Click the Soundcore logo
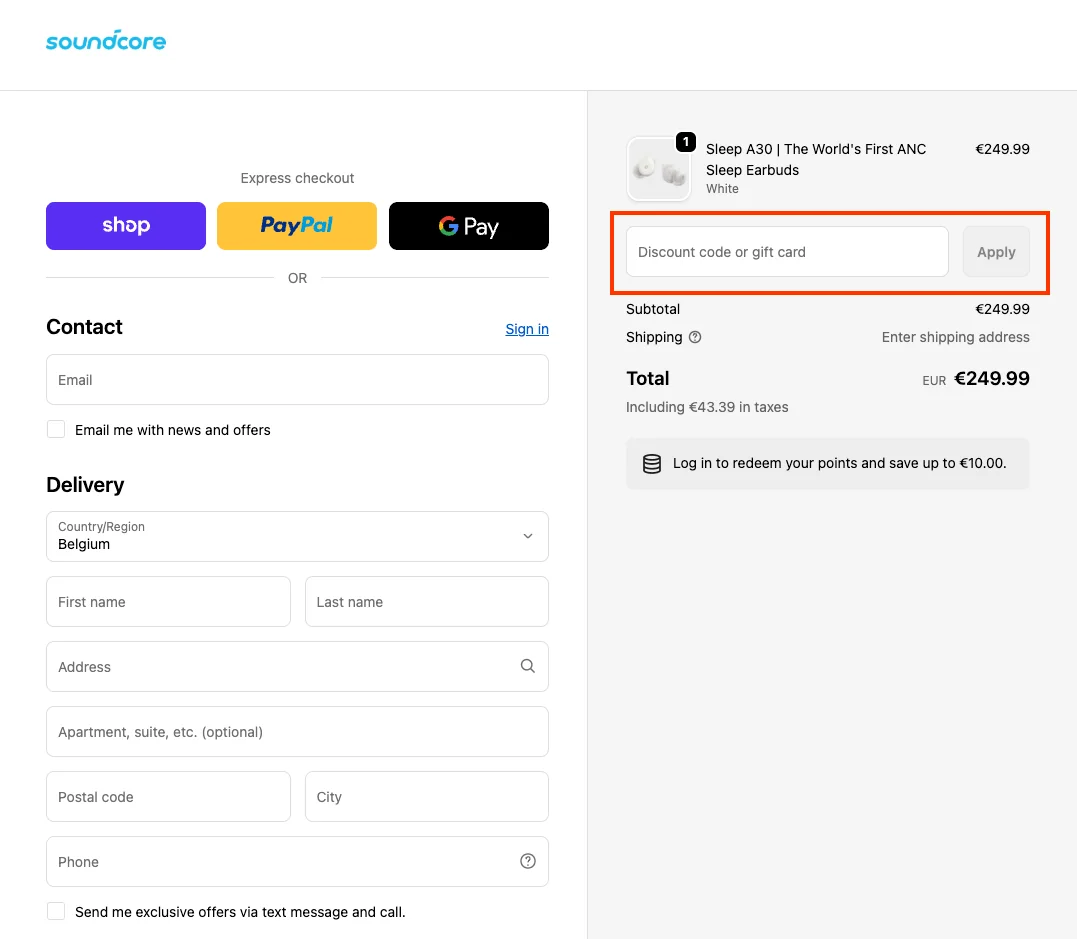This screenshot has height=939, width=1077. (x=106, y=41)
